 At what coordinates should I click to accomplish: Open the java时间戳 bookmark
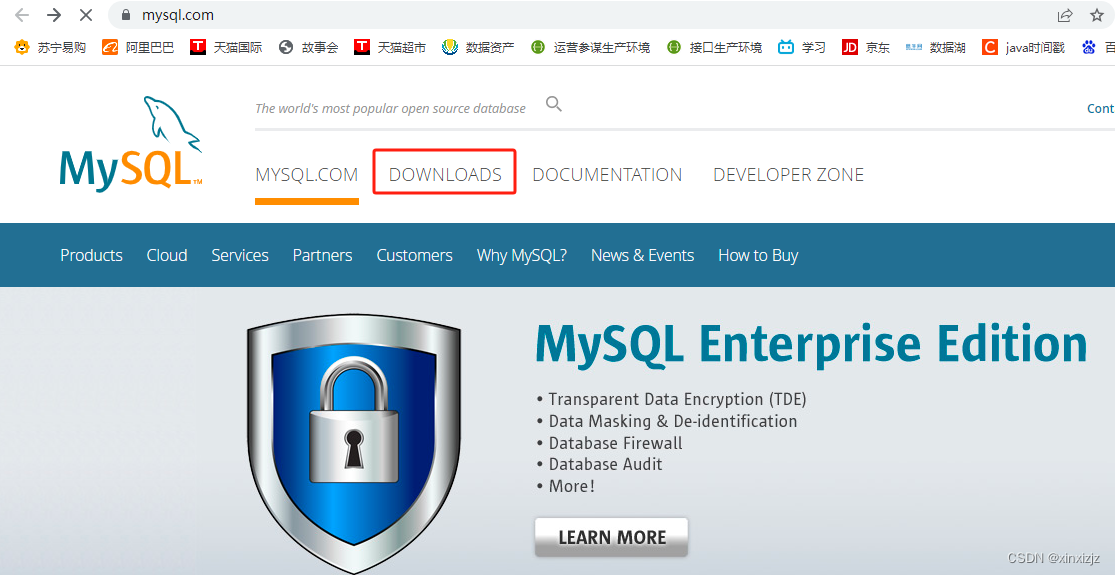click(1023, 48)
